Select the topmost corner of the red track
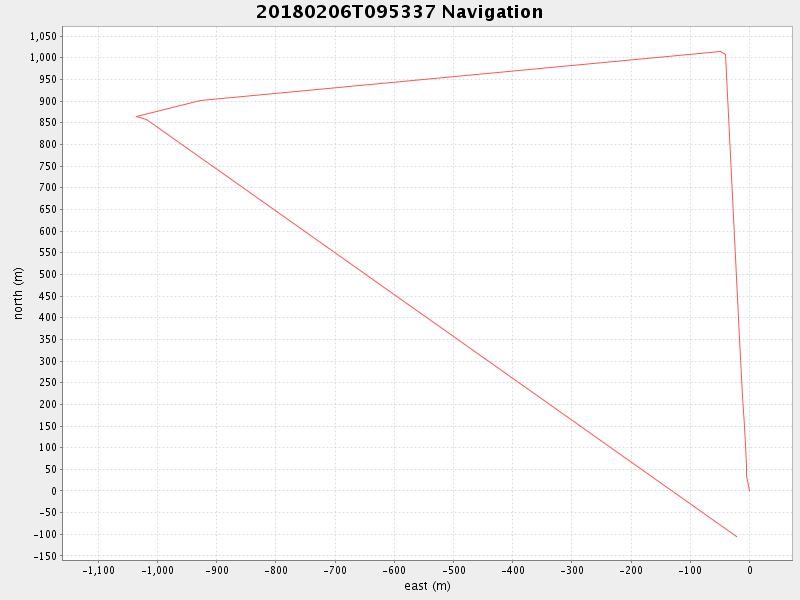This screenshot has width=800, height=600. click(x=720, y=51)
